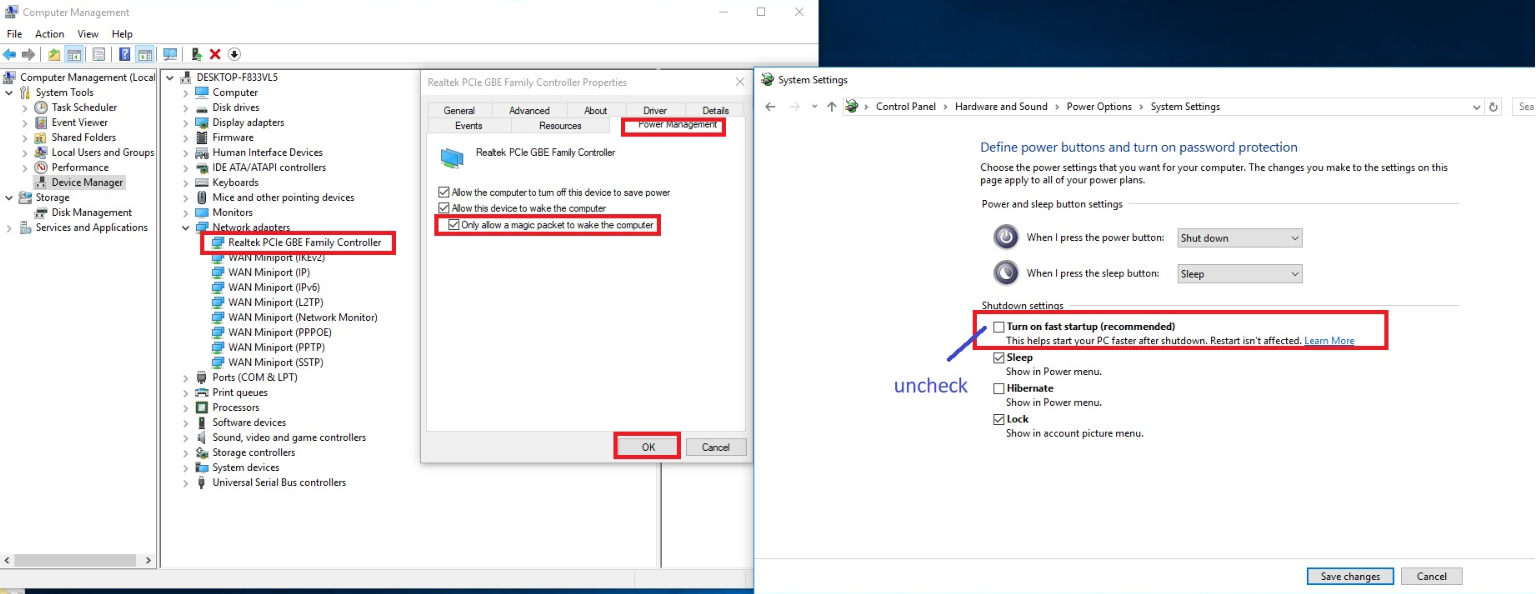Click the Back arrow in System Settings window
Viewport: 1536px width, 594px height.
770,106
